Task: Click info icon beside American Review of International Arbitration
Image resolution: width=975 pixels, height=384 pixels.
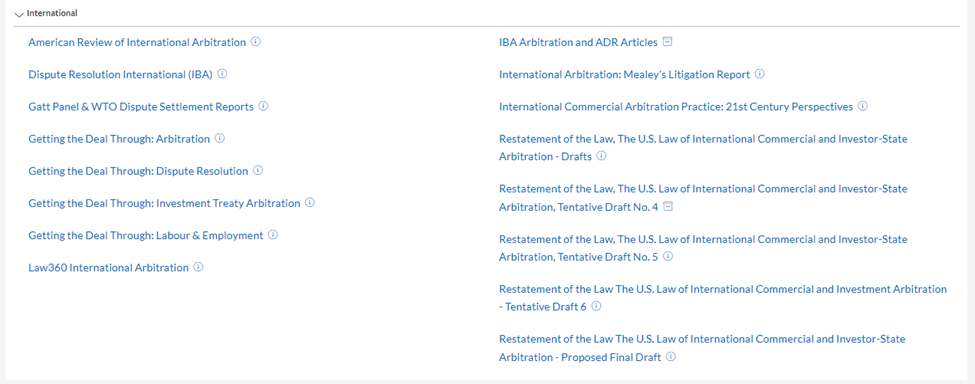Action: tap(255, 42)
